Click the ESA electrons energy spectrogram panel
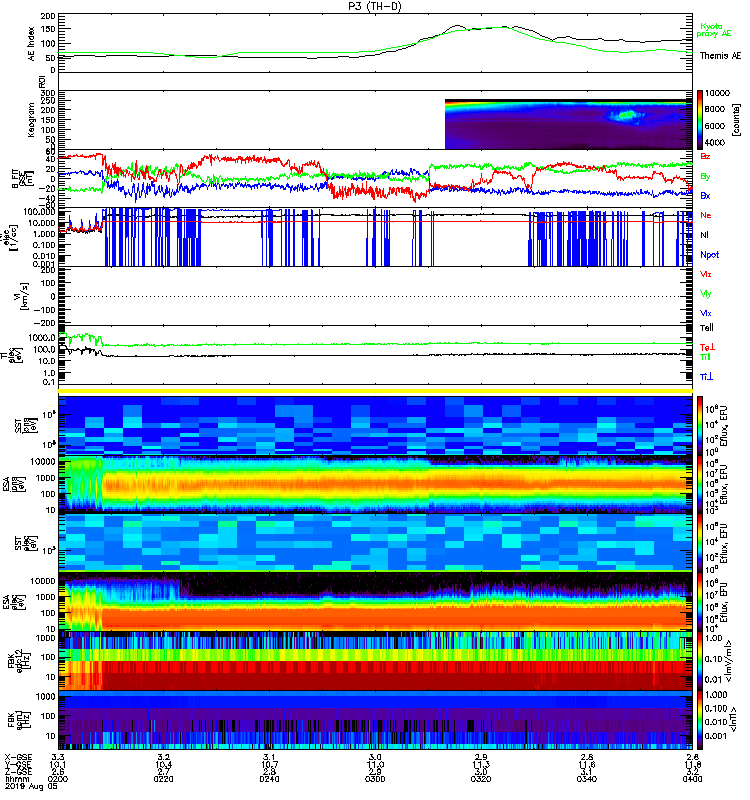 [x=375, y=602]
